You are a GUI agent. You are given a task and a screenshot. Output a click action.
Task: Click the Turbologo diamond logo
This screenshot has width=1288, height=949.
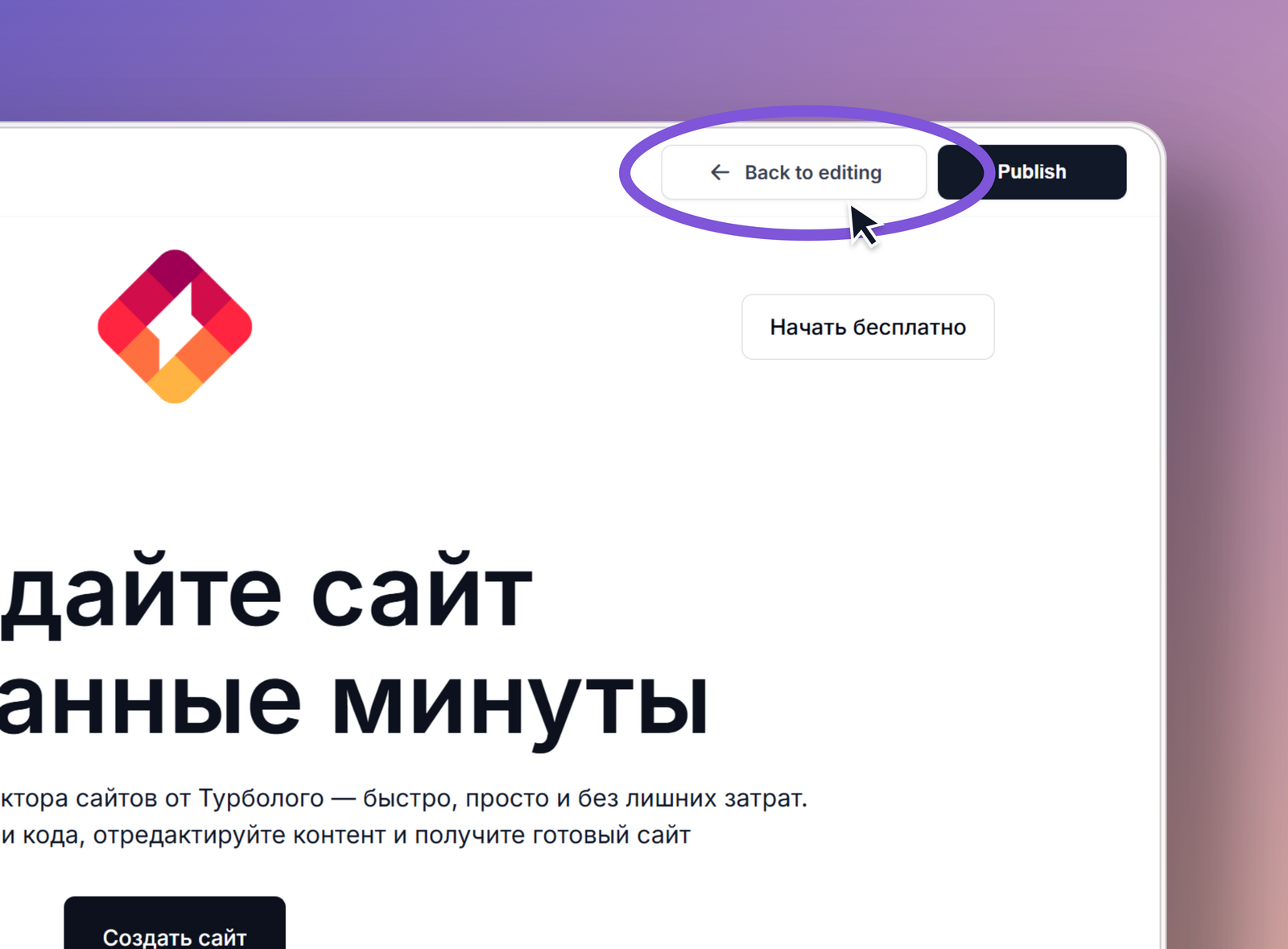tap(175, 326)
